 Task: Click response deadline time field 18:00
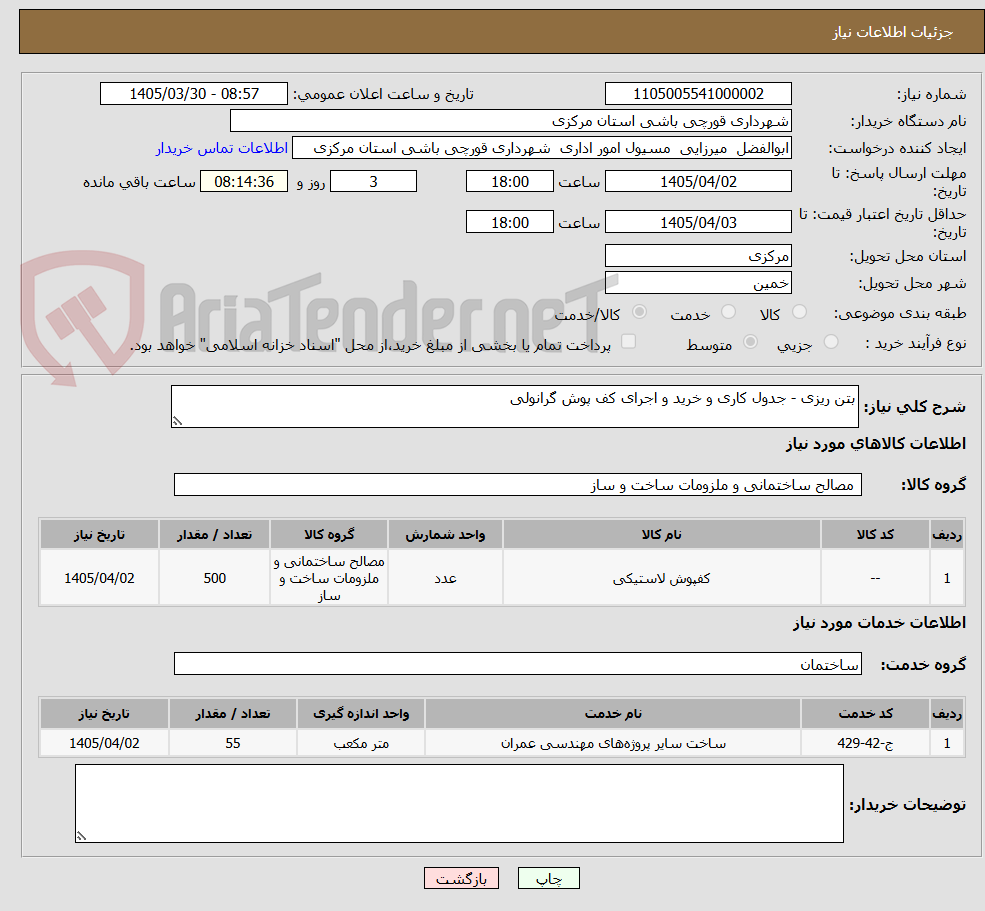point(509,182)
